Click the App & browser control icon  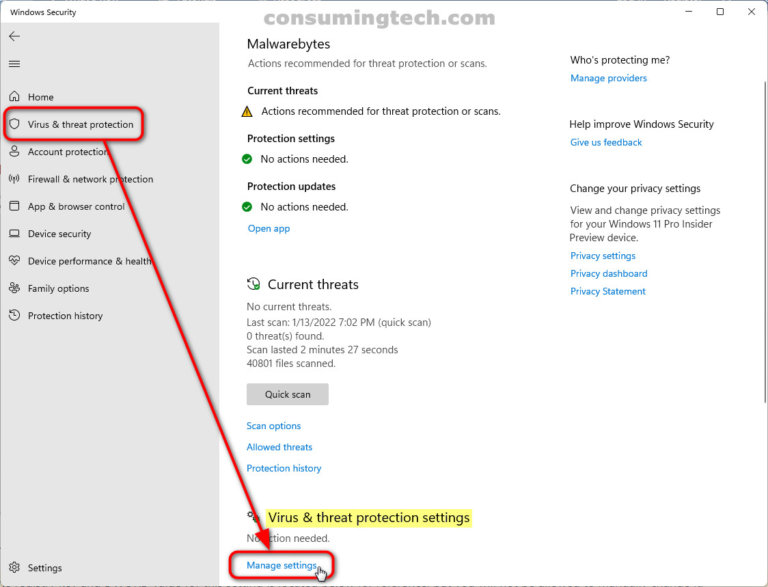[14, 206]
